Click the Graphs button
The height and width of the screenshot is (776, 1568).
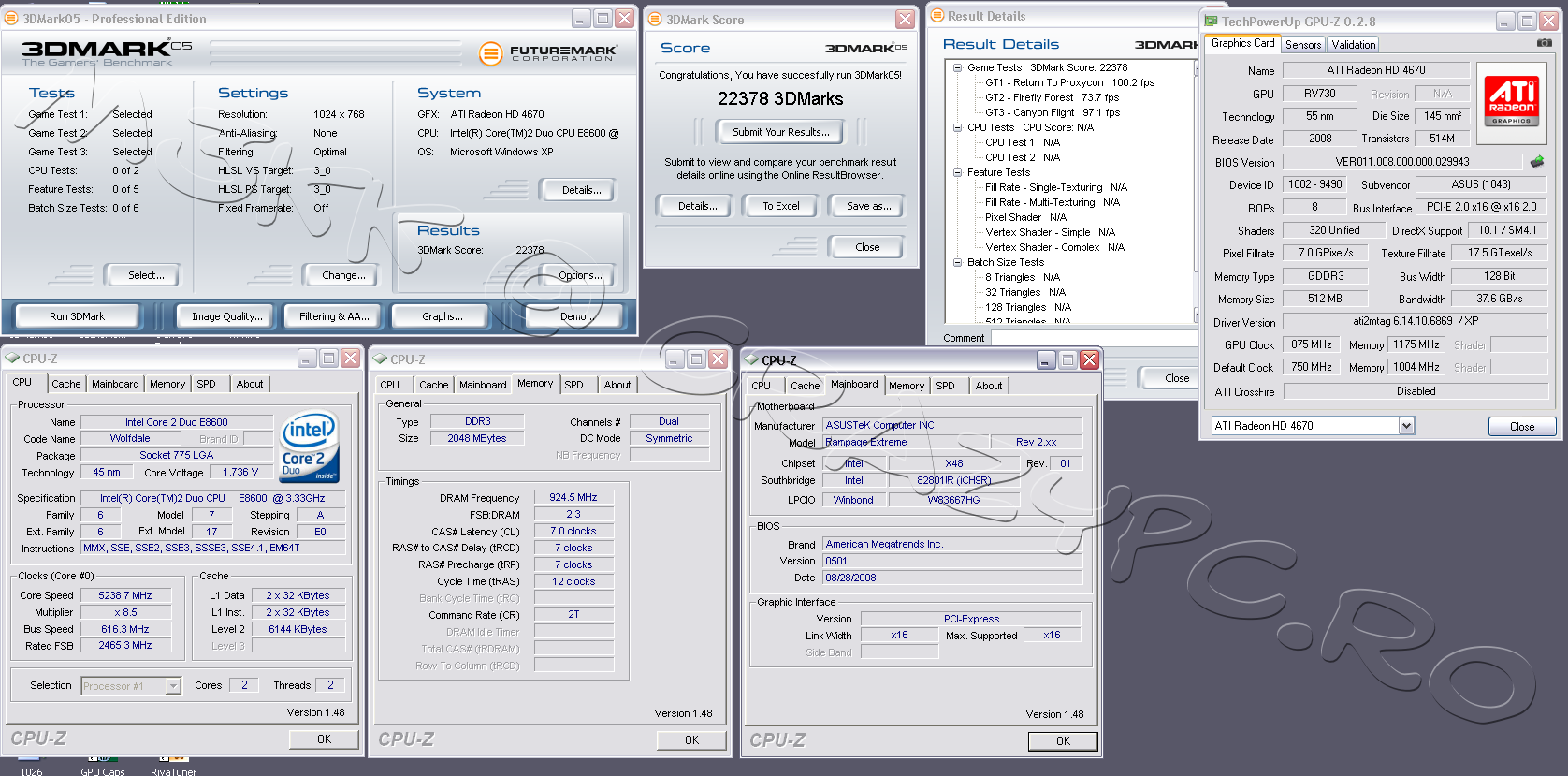coord(443,316)
